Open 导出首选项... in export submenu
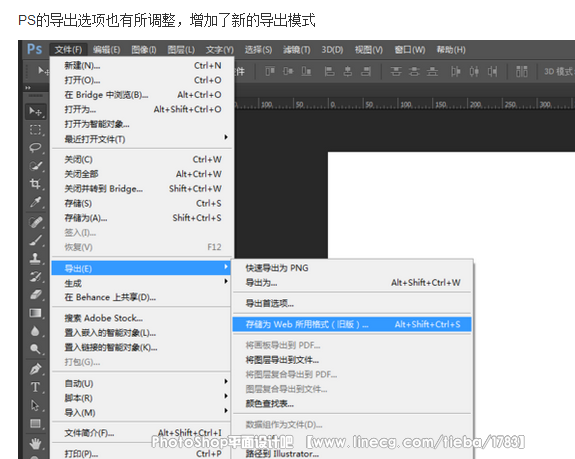The height and width of the screenshot is (459, 575). tap(352, 304)
